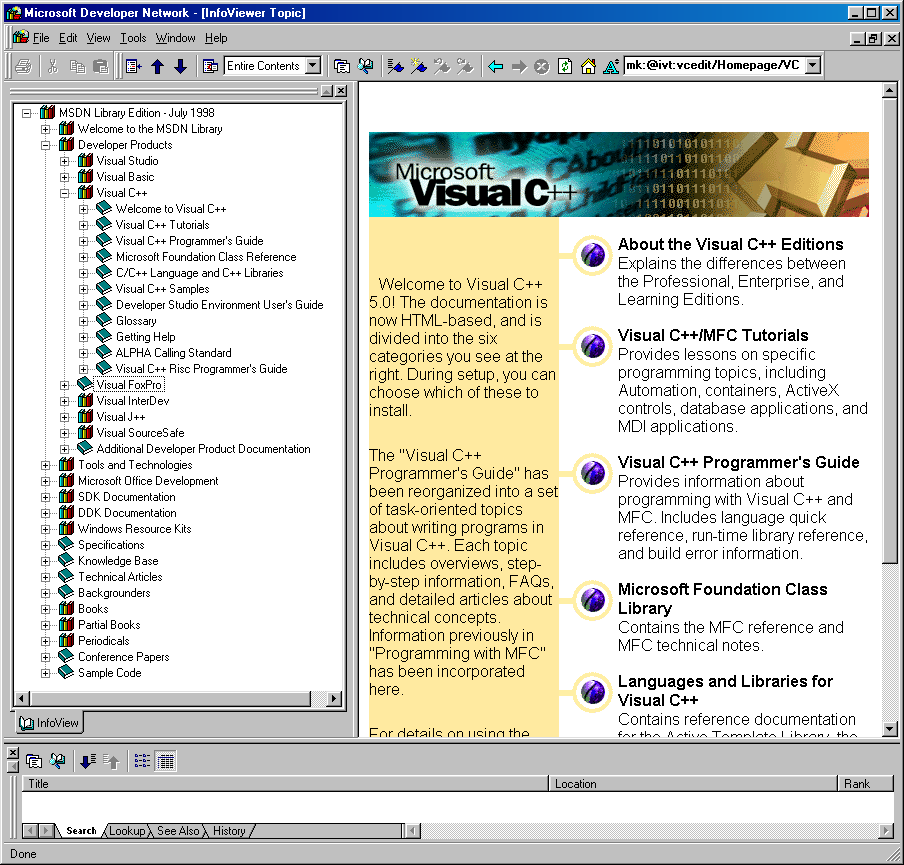
Task: Click the Print toolbar icon
Action: 24,66
